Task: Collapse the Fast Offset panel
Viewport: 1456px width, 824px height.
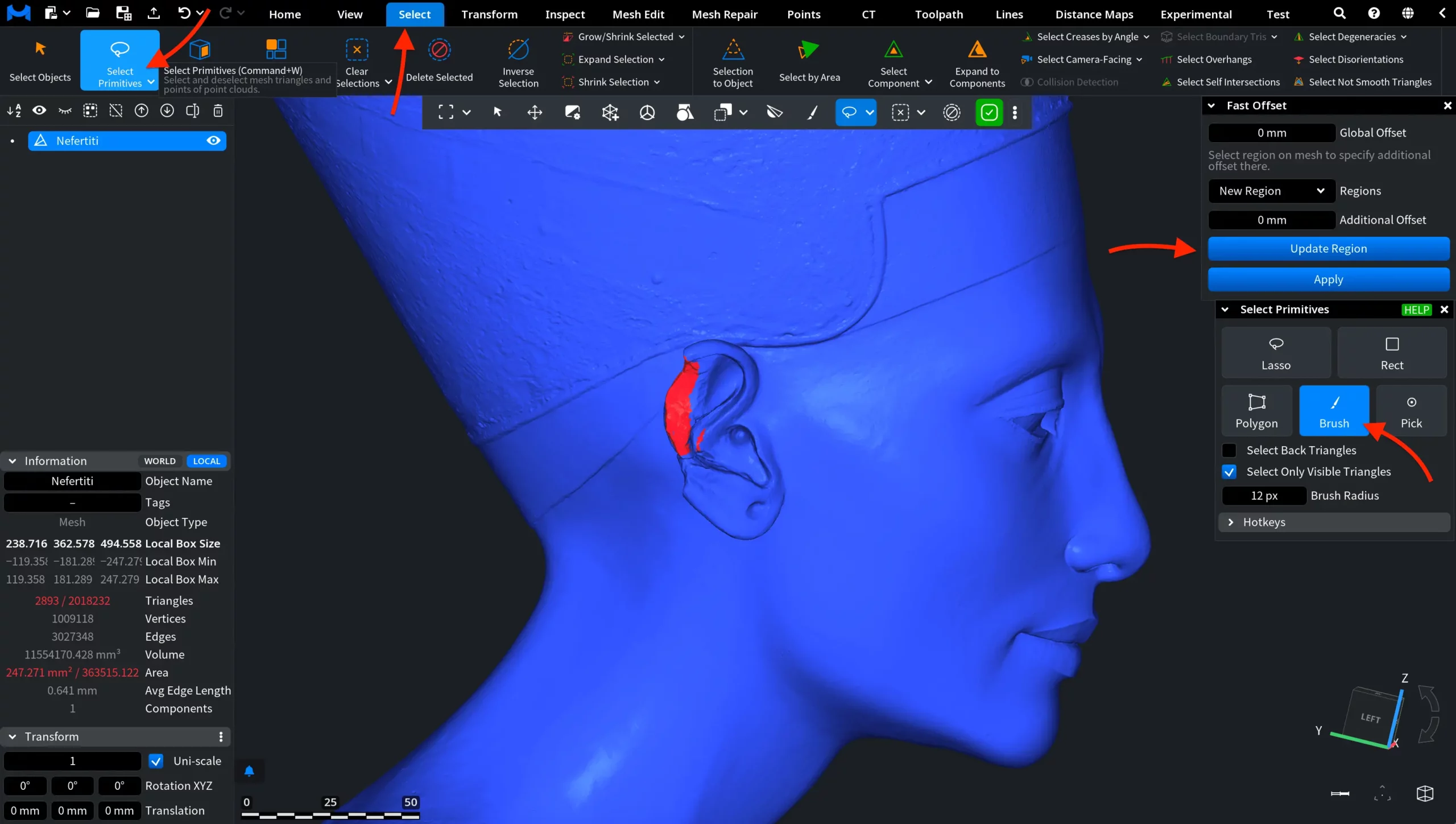Action: coord(1211,105)
